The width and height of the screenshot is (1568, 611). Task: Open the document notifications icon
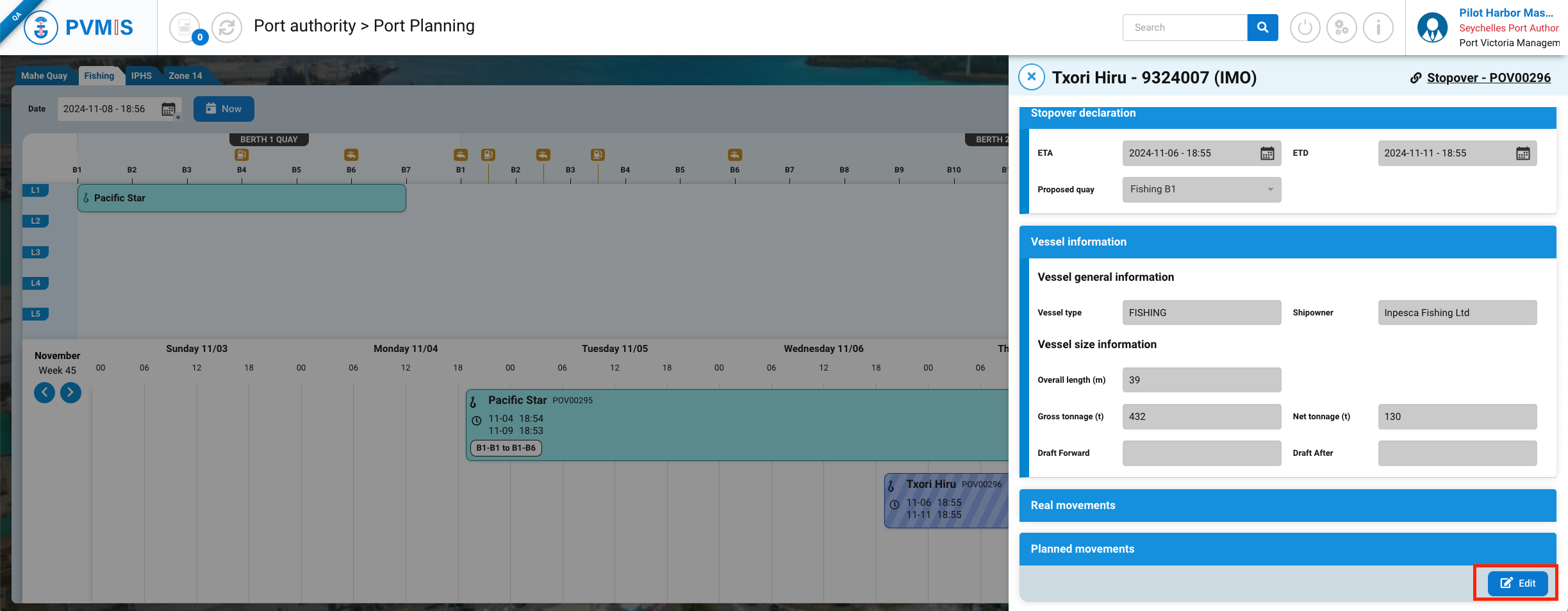click(x=185, y=28)
